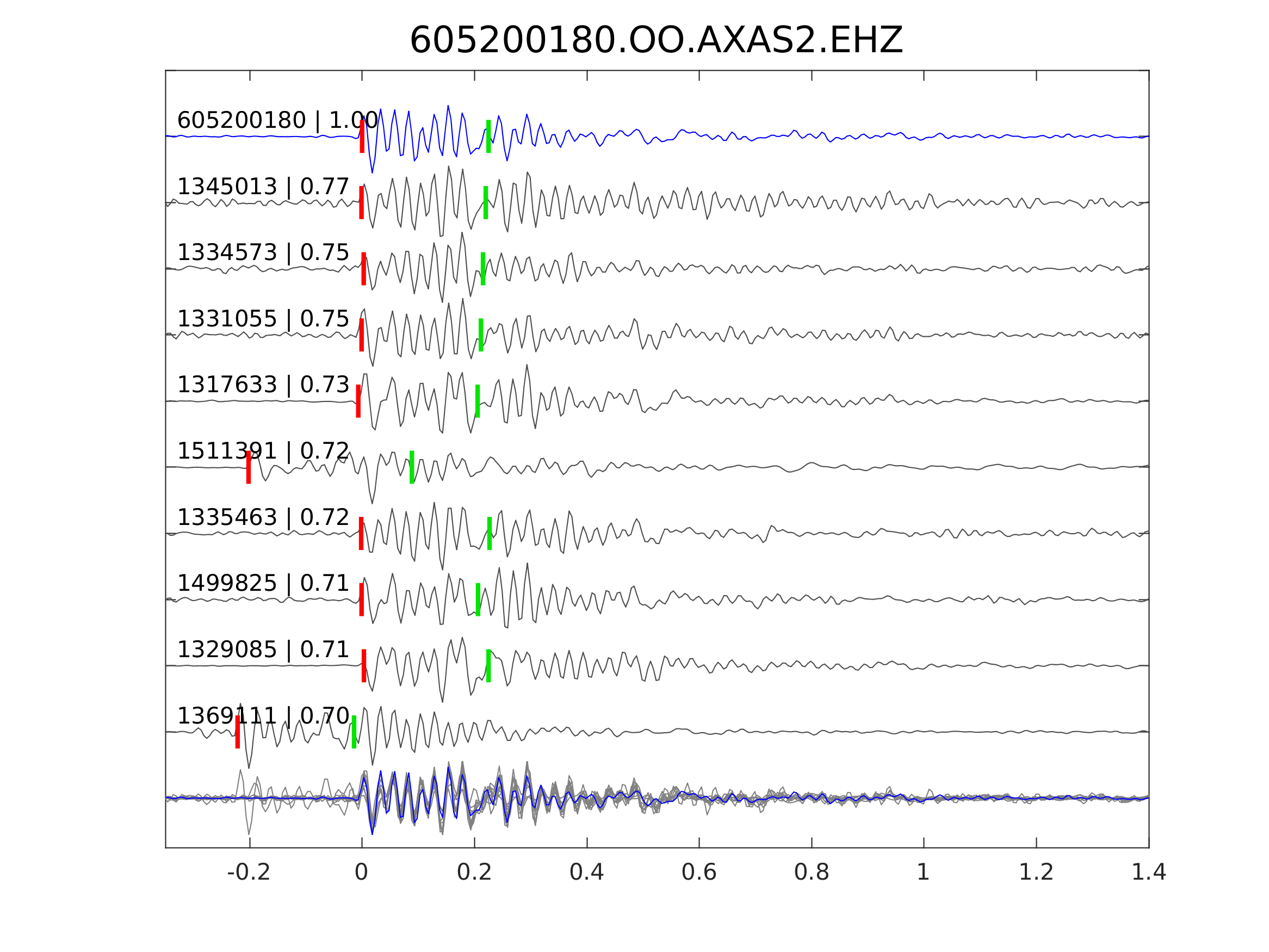1269x952 pixels.
Task: Click the green marker on trace 1369111
Action: [x=354, y=732]
